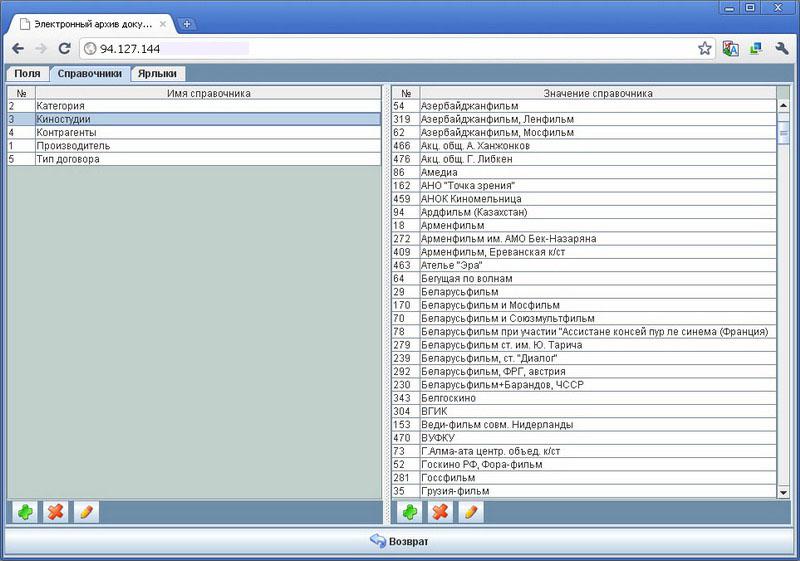Select the Контрагенты row
This screenshot has height=561, width=800.
194,132
